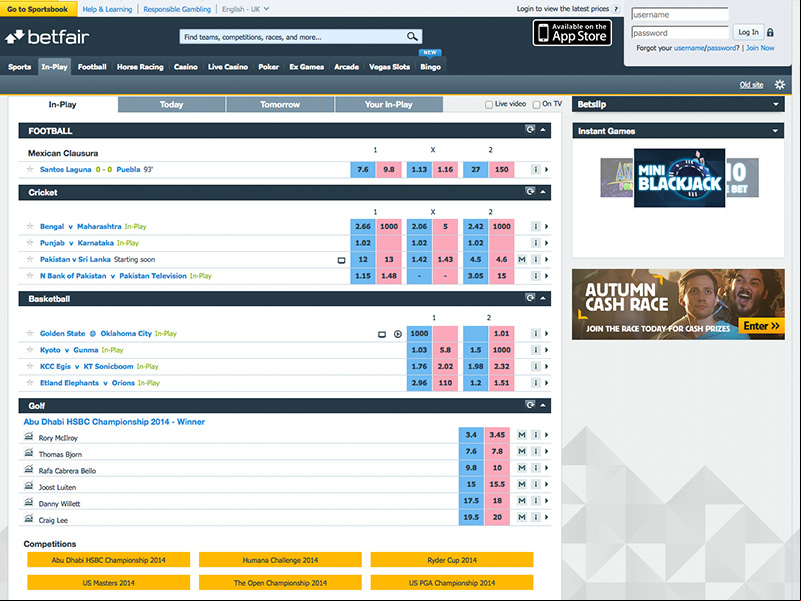Switch to the Today tab
The height and width of the screenshot is (601, 801).
tap(171, 104)
